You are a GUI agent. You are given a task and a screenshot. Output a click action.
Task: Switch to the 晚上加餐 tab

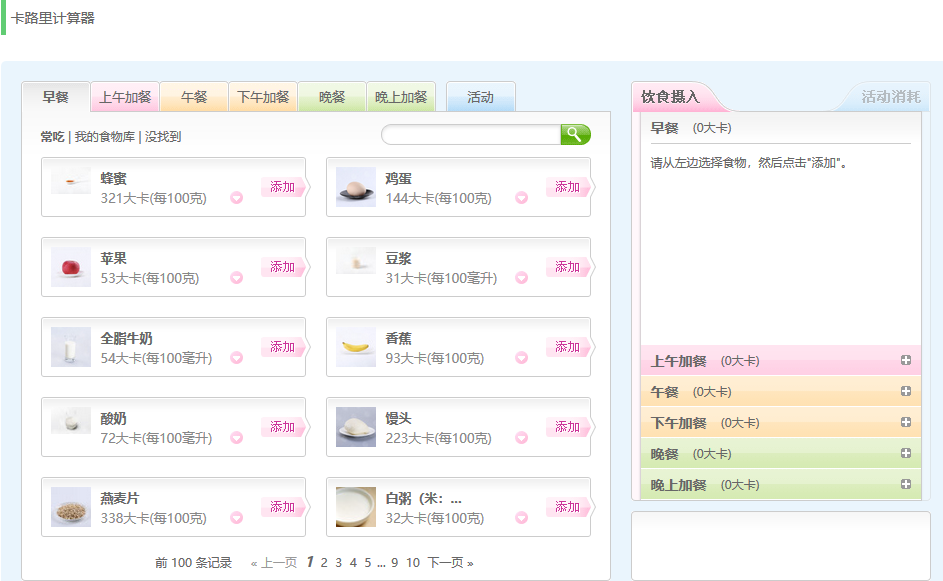(401, 97)
